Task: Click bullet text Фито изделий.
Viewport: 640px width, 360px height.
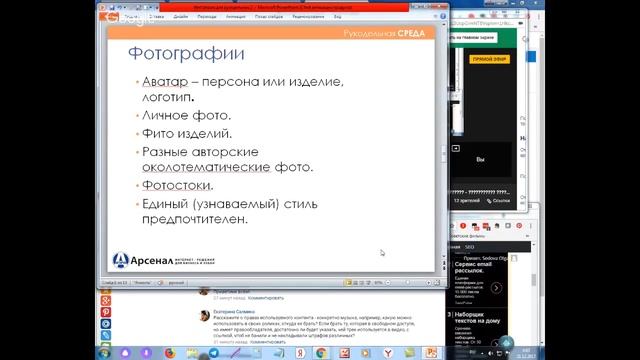Action: coord(187,133)
